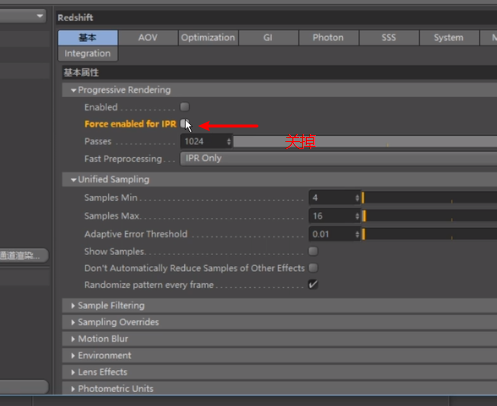Screen dimensions: 497x406
Task: Click on the Samples Min slider bar
Action: tap(429, 198)
